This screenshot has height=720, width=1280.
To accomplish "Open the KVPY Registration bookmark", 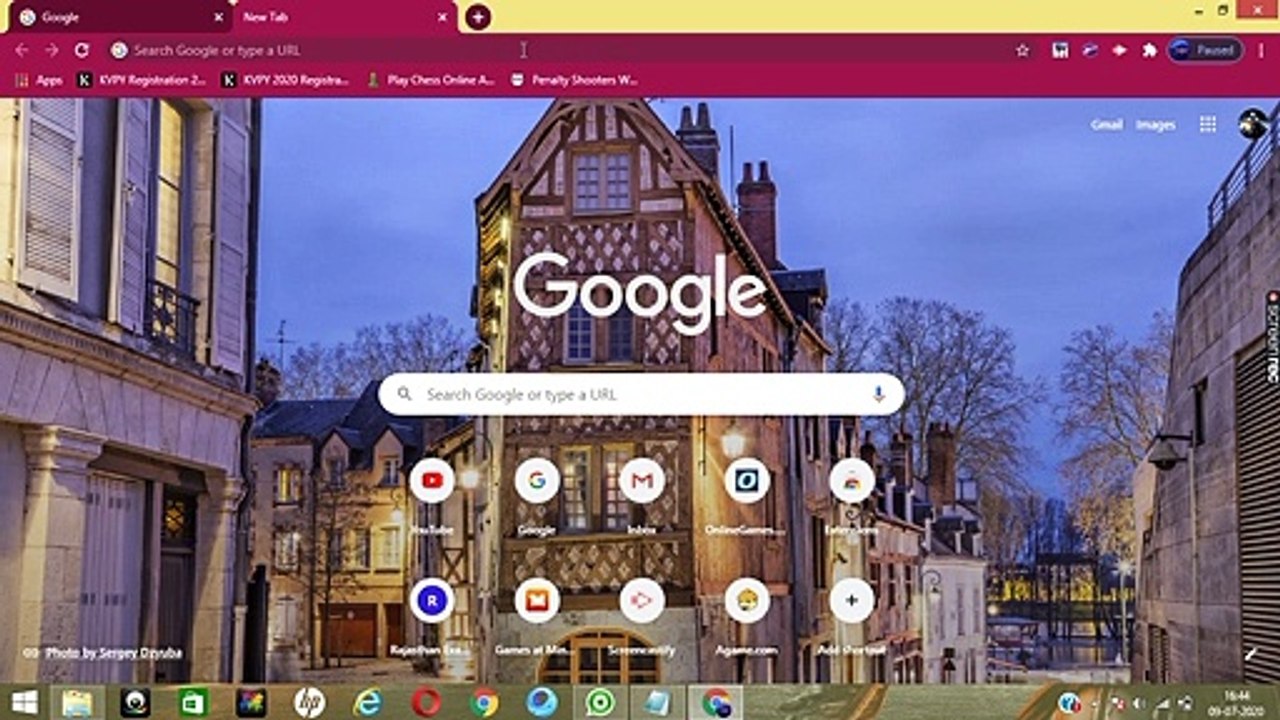I will pyautogui.click(x=142, y=80).
